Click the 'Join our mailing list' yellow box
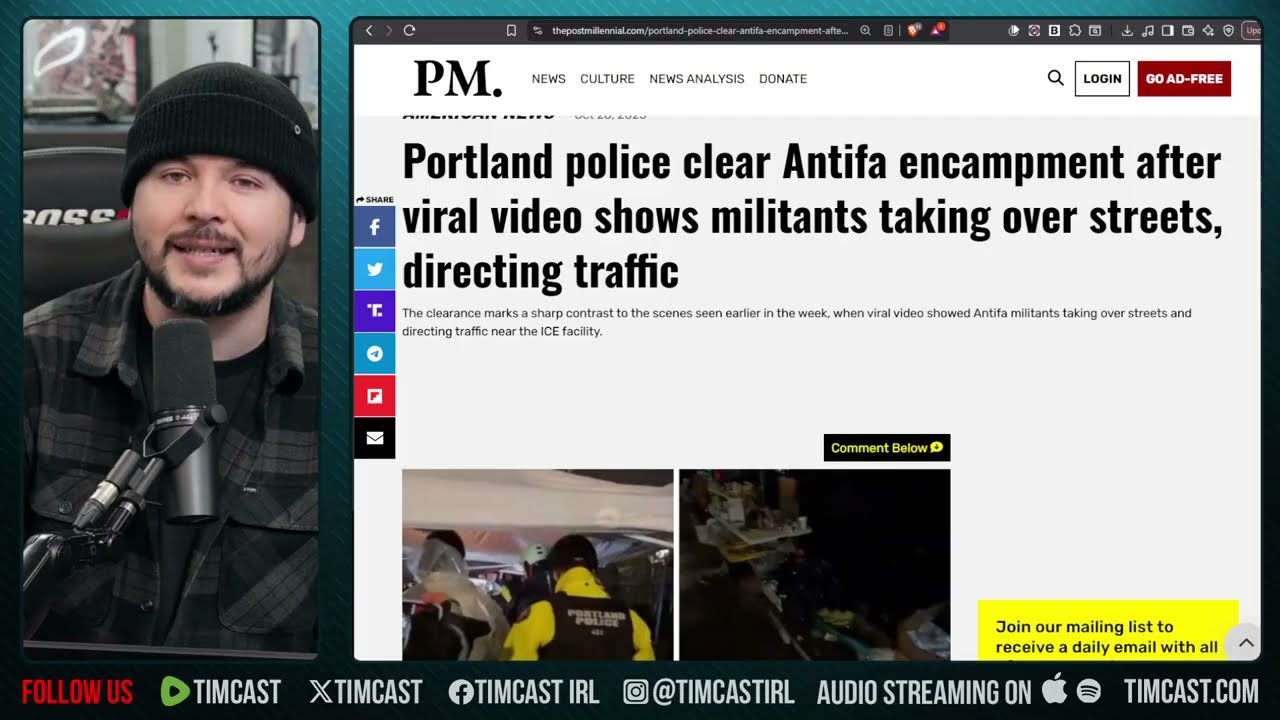Image resolution: width=1280 pixels, height=720 pixels. pos(1108,630)
